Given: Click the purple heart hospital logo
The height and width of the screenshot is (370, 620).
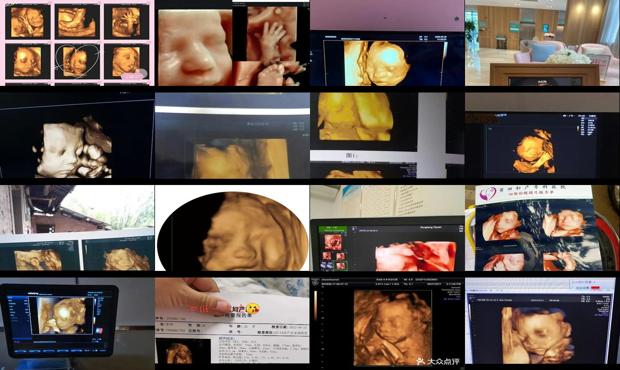Looking at the screenshot, I should pos(488,194).
